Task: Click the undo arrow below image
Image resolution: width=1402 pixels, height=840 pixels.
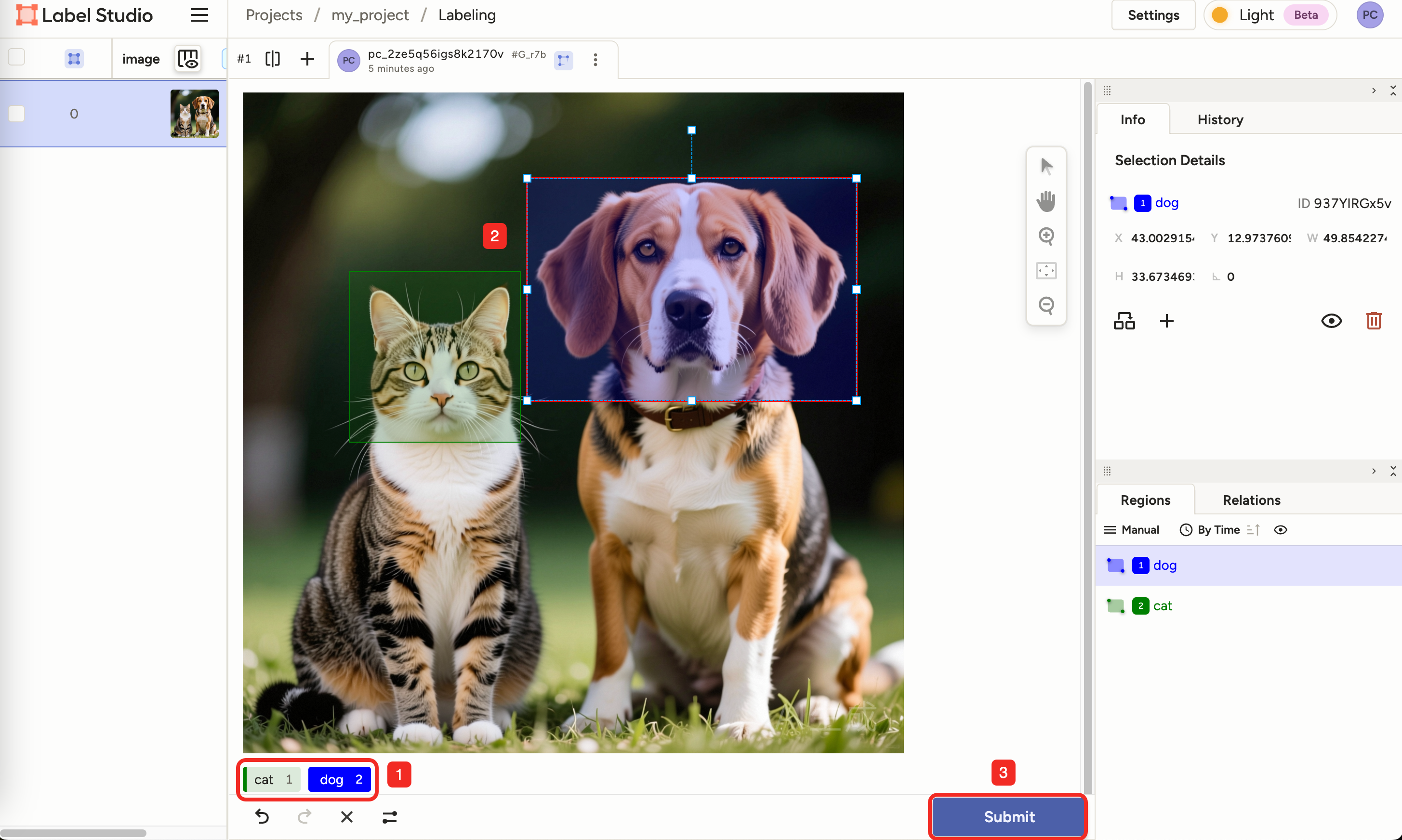Action: tap(262, 816)
